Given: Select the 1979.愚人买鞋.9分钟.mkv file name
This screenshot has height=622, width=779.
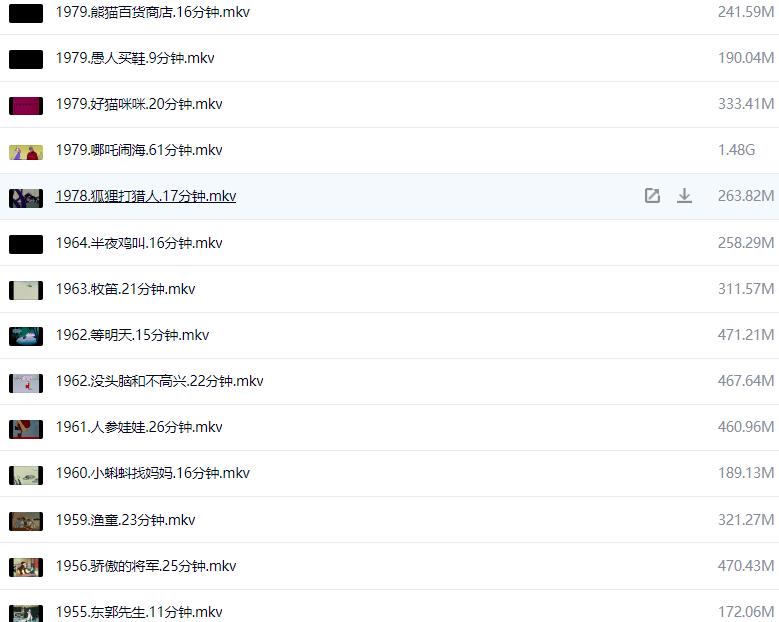Looking at the screenshot, I should pos(135,58).
